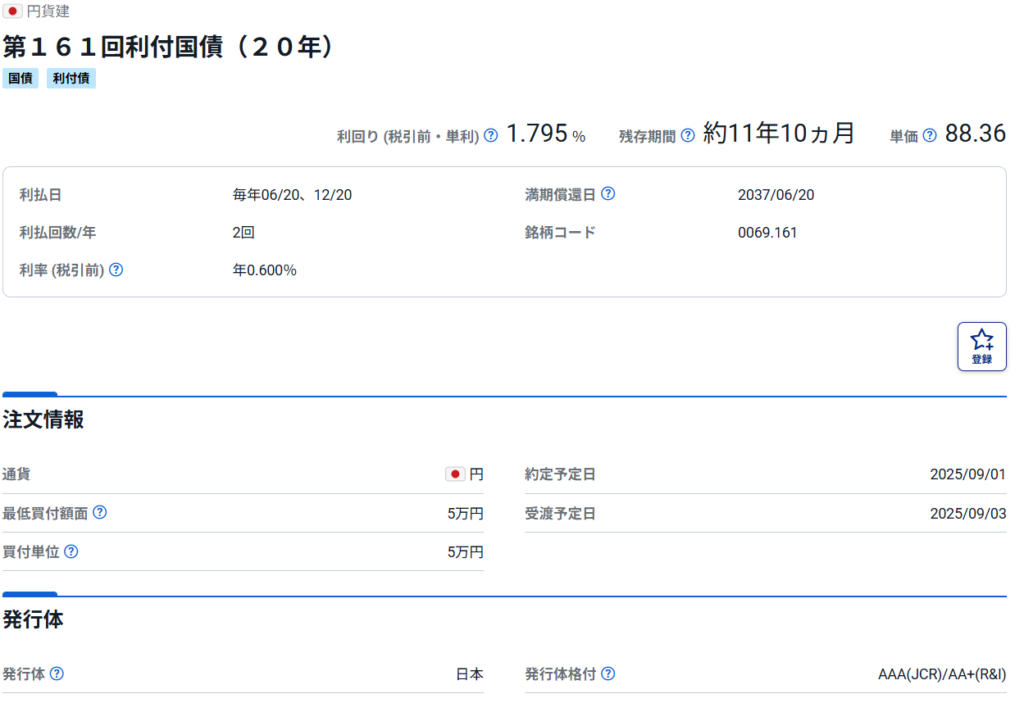Click the 買付単位 help icon

[x=71, y=551]
